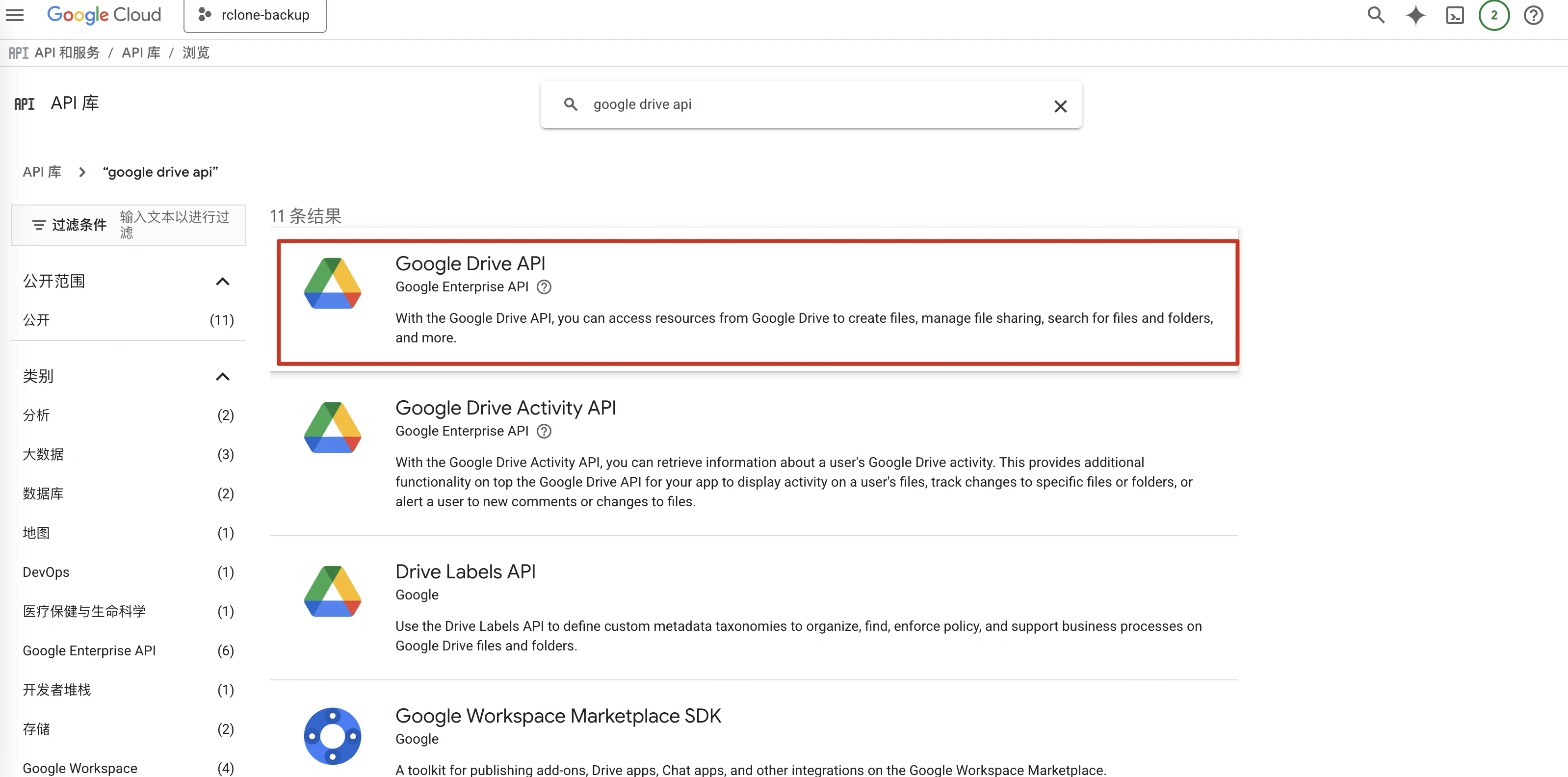
Task: Click the Google Cloud logo
Action: pyautogui.click(x=104, y=15)
